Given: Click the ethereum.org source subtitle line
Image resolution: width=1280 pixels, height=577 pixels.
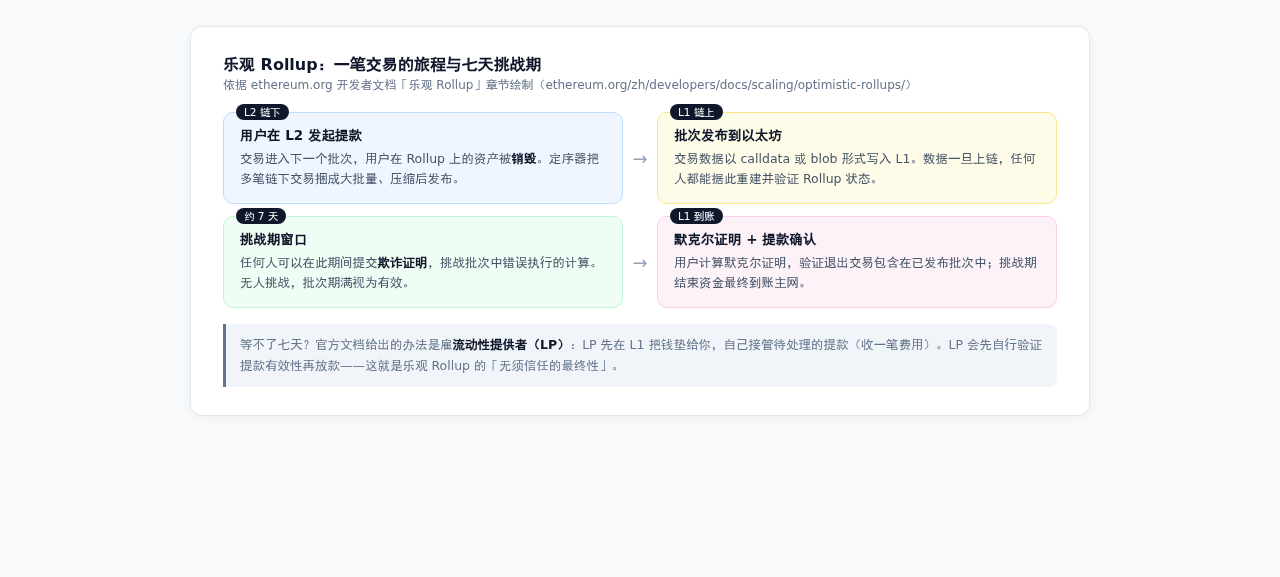Looking at the screenshot, I should [568, 85].
